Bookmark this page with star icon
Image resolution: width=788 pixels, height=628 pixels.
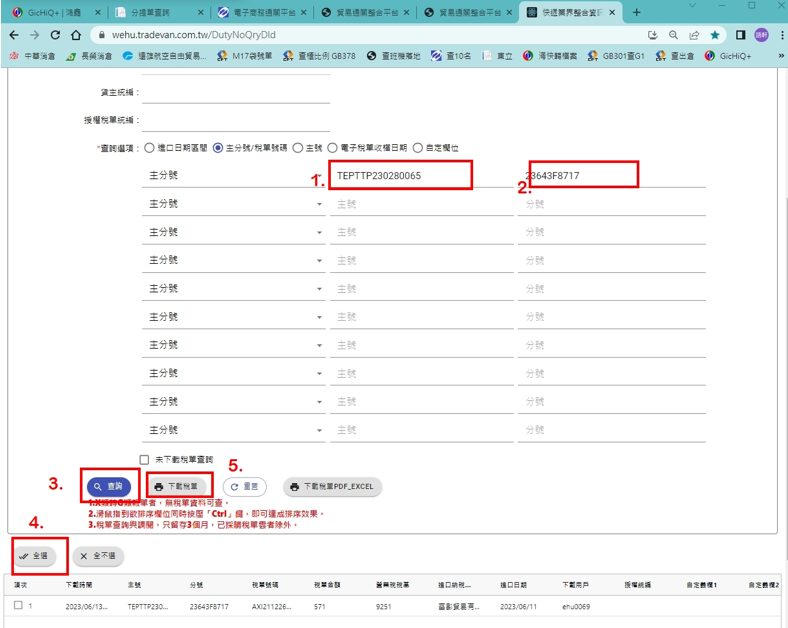715,34
